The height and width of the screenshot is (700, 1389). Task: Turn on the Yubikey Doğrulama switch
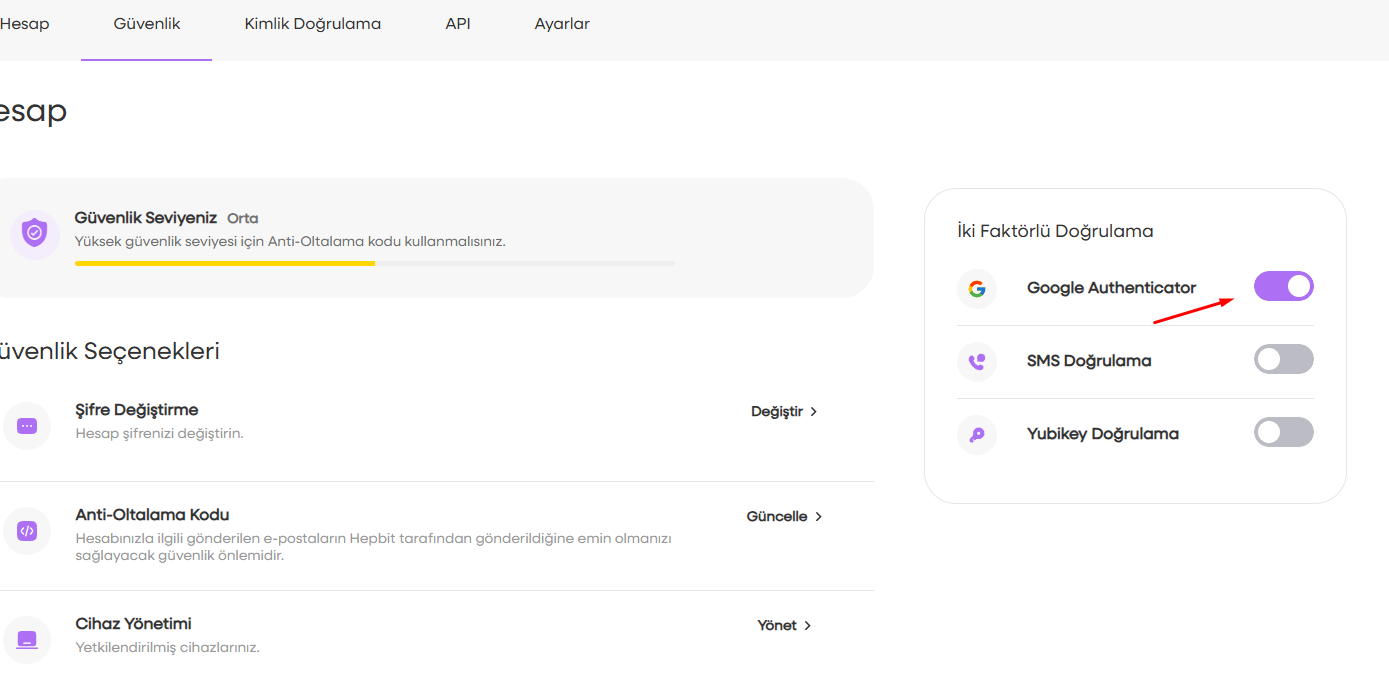[x=1283, y=433]
